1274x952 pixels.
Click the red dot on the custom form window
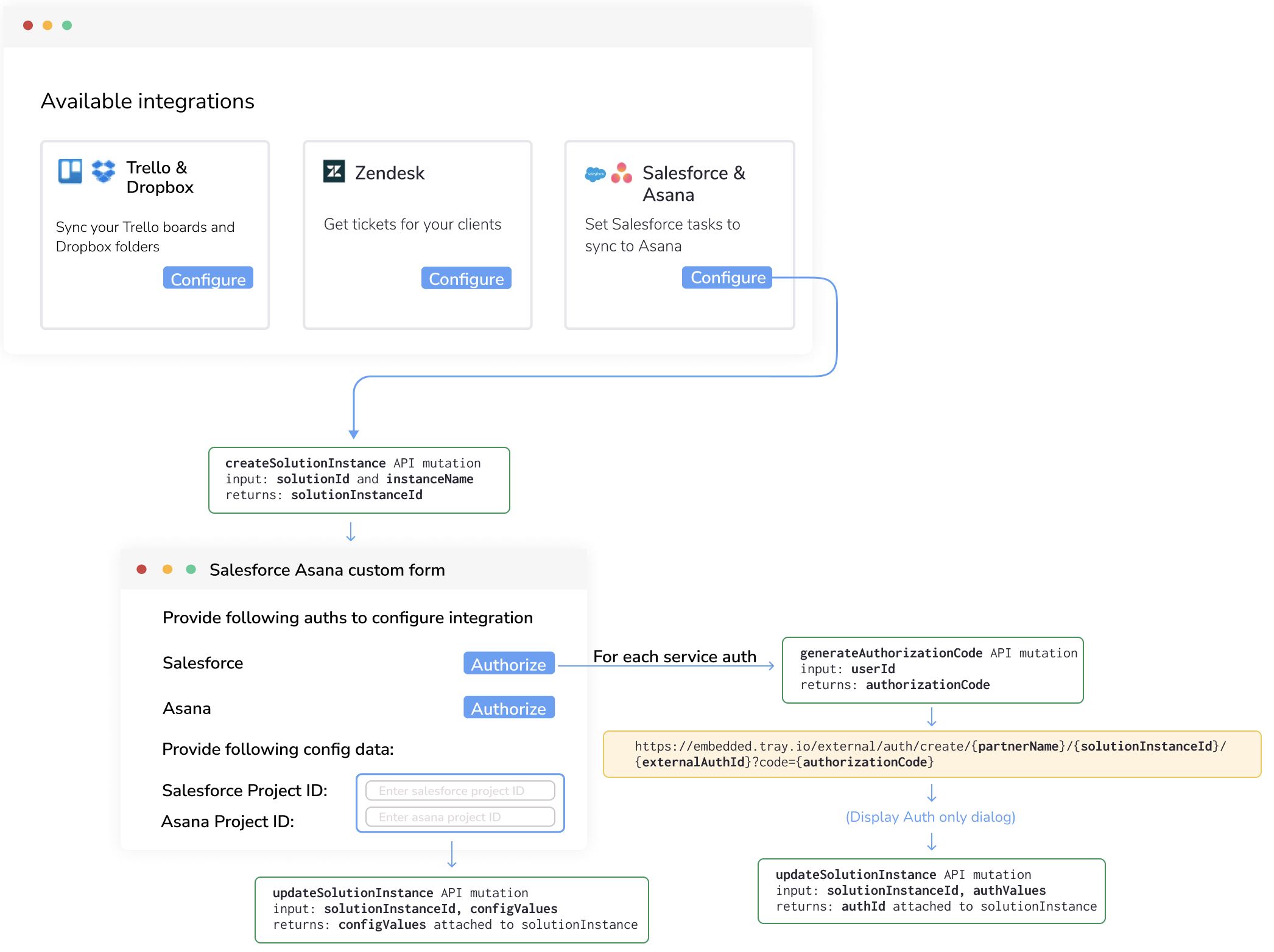(141, 569)
